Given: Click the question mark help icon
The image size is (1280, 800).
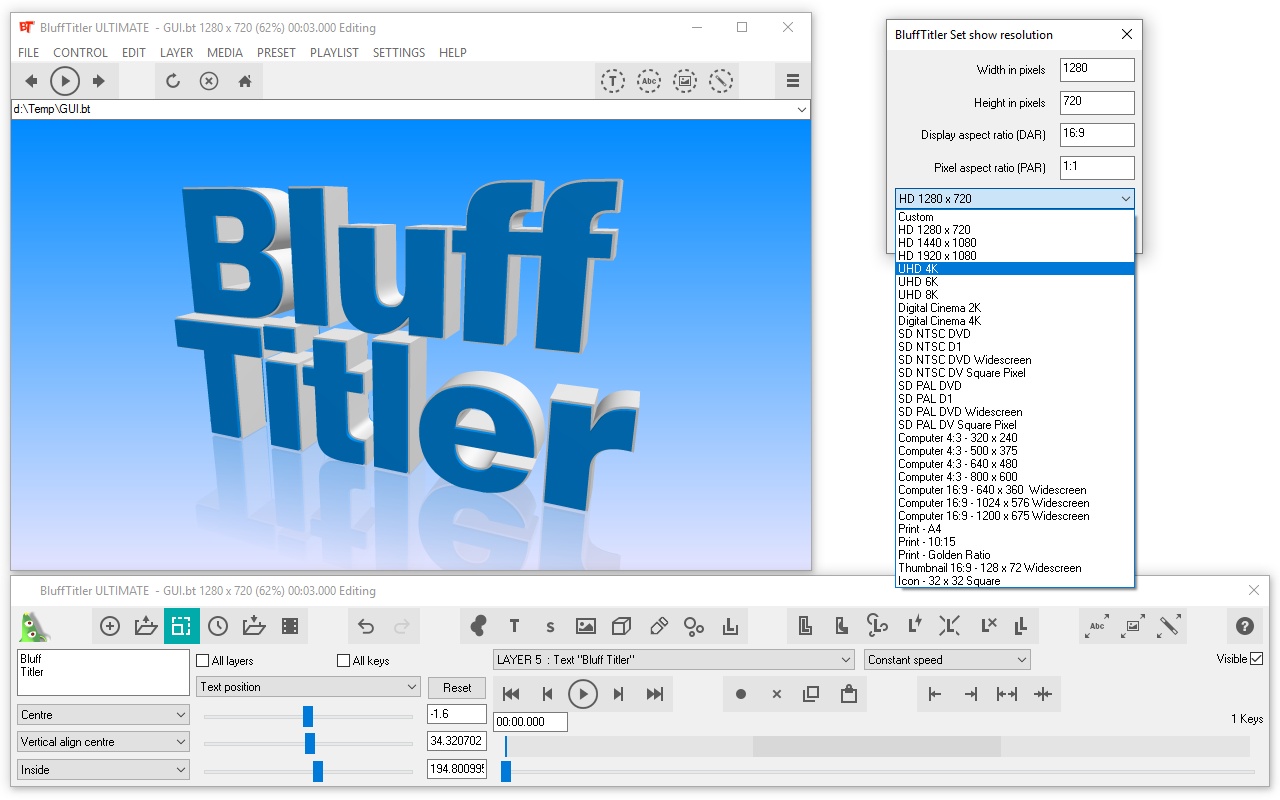Looking at the screenshot, I should click(1245, 626).
